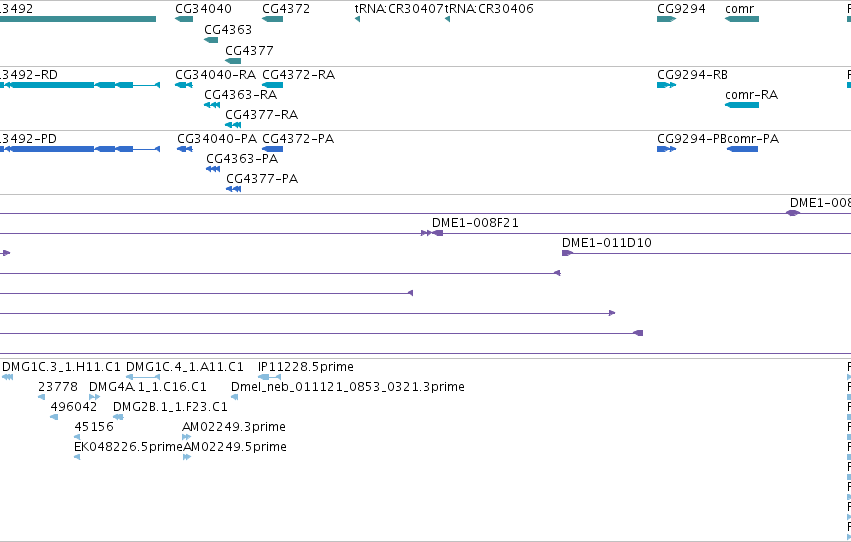Select the CG9294 gene label

point(681,9)
